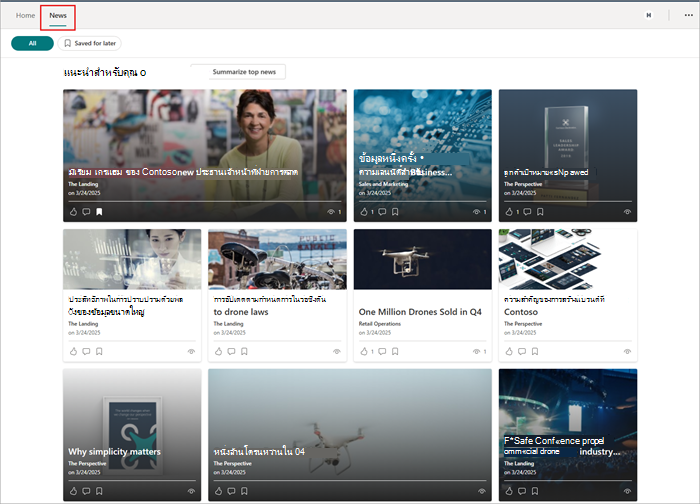
Task: Switch to the Home tab
Action: pyautogui.click(x=25, y=16)
